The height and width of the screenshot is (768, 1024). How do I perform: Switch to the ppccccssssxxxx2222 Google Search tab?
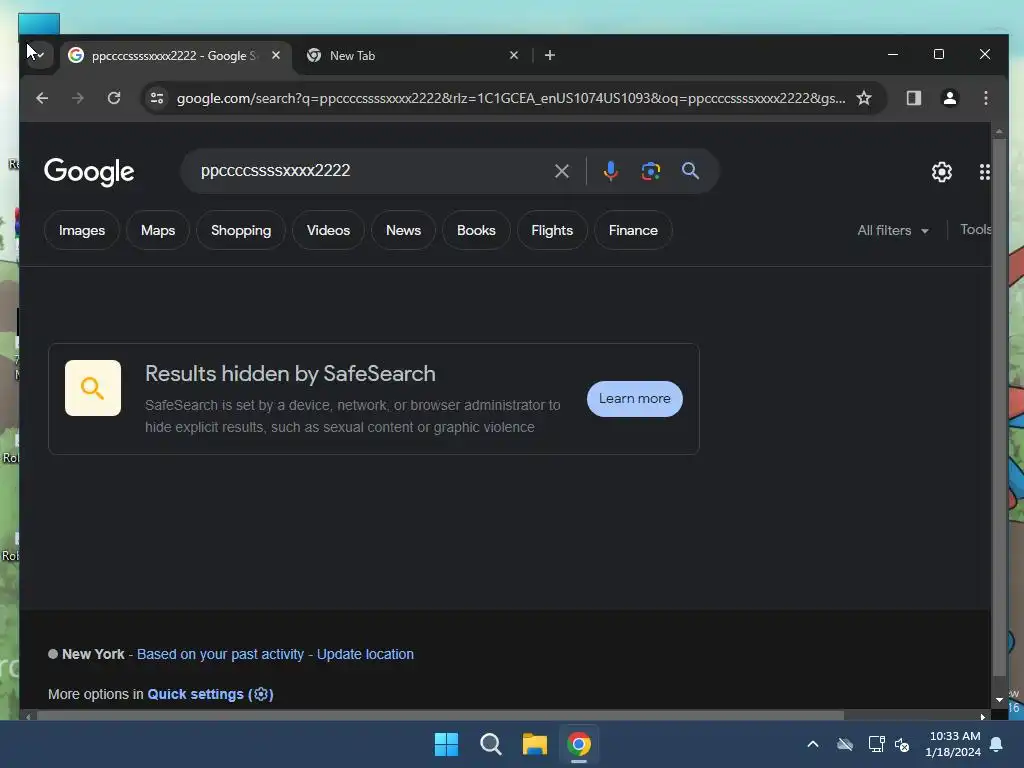click(x=175, y=56)
